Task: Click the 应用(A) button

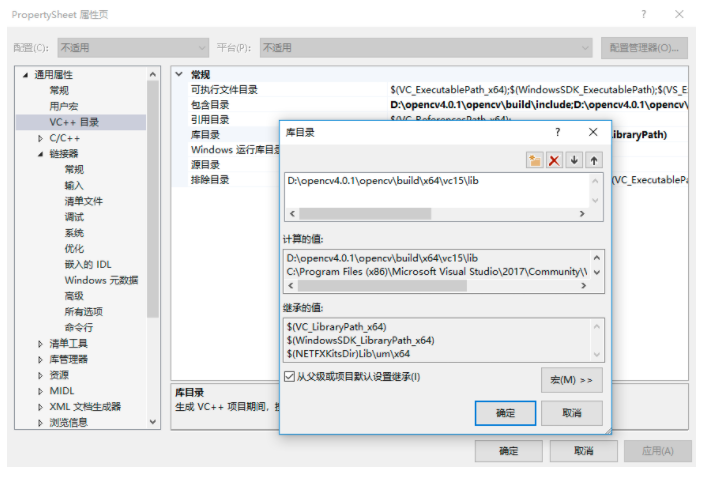Action: pyautogui.click(x=658, y=451)
